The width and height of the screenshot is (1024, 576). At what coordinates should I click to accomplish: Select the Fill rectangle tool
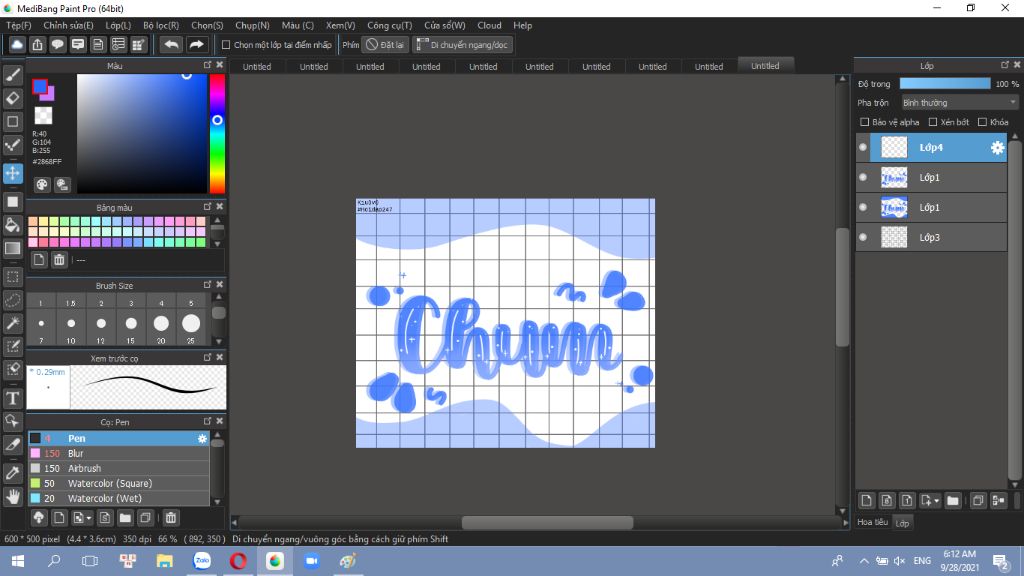pyautogui.click(x=12, y=202)
